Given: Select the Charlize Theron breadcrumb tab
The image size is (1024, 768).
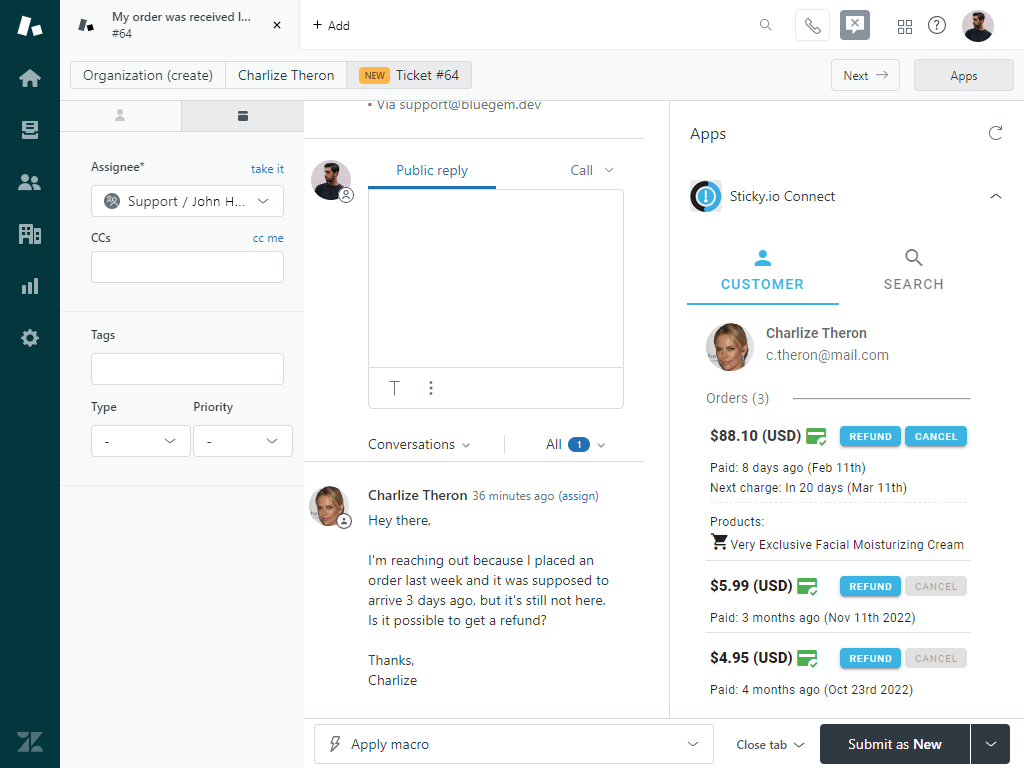Looking at the screenshot, I should (286, 75).
